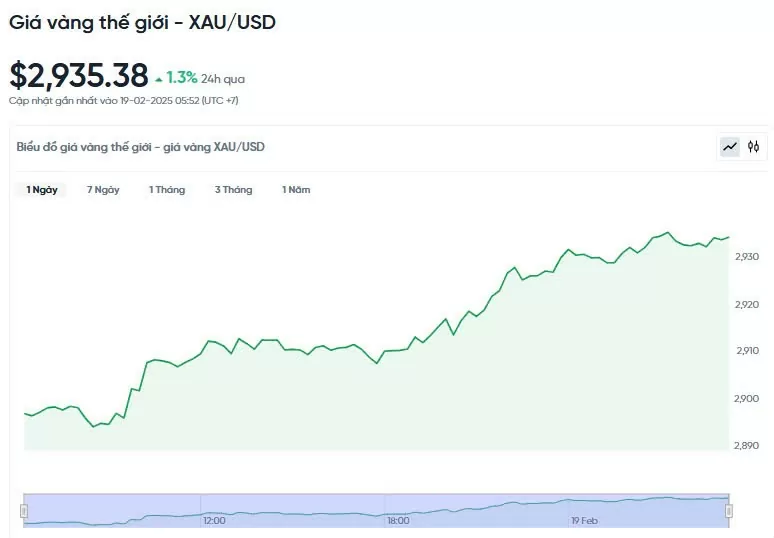Click the $2,935.38 gold price value
Screen dimensions: 774x538
(79, 75)
